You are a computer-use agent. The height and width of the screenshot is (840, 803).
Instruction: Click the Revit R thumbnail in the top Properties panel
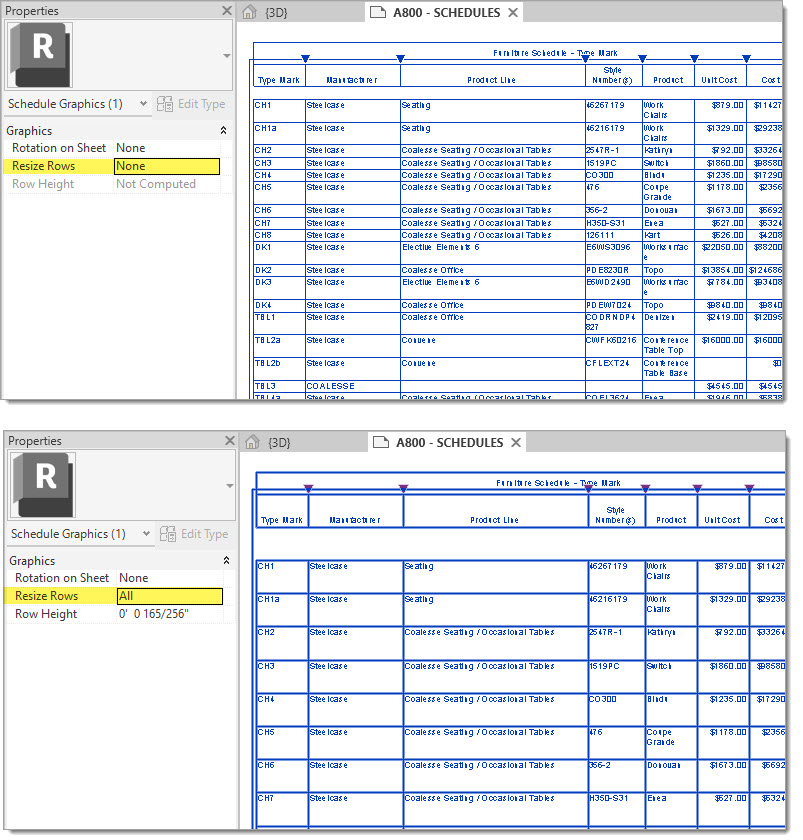pyautogui.click(x=39, y=55)
